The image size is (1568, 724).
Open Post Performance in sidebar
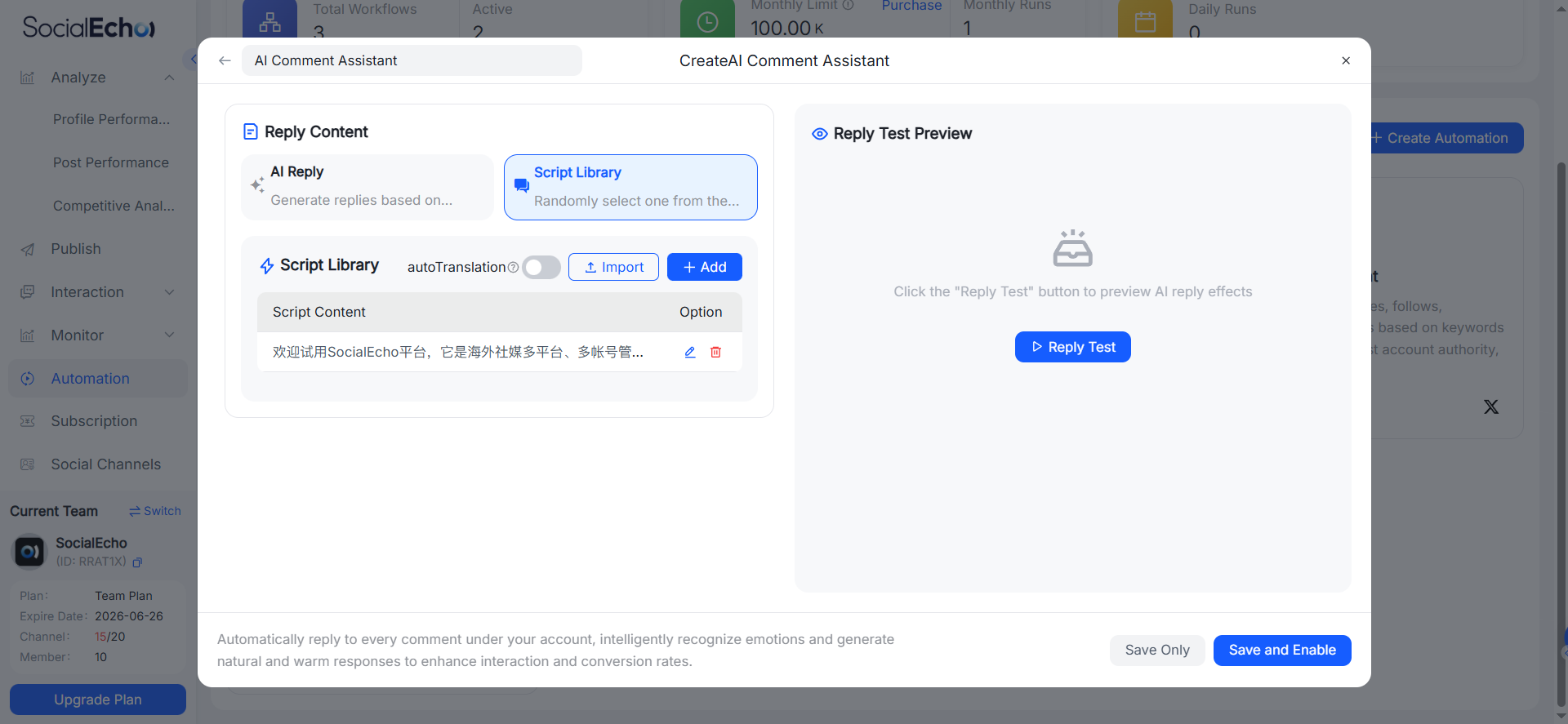(111, 162)
